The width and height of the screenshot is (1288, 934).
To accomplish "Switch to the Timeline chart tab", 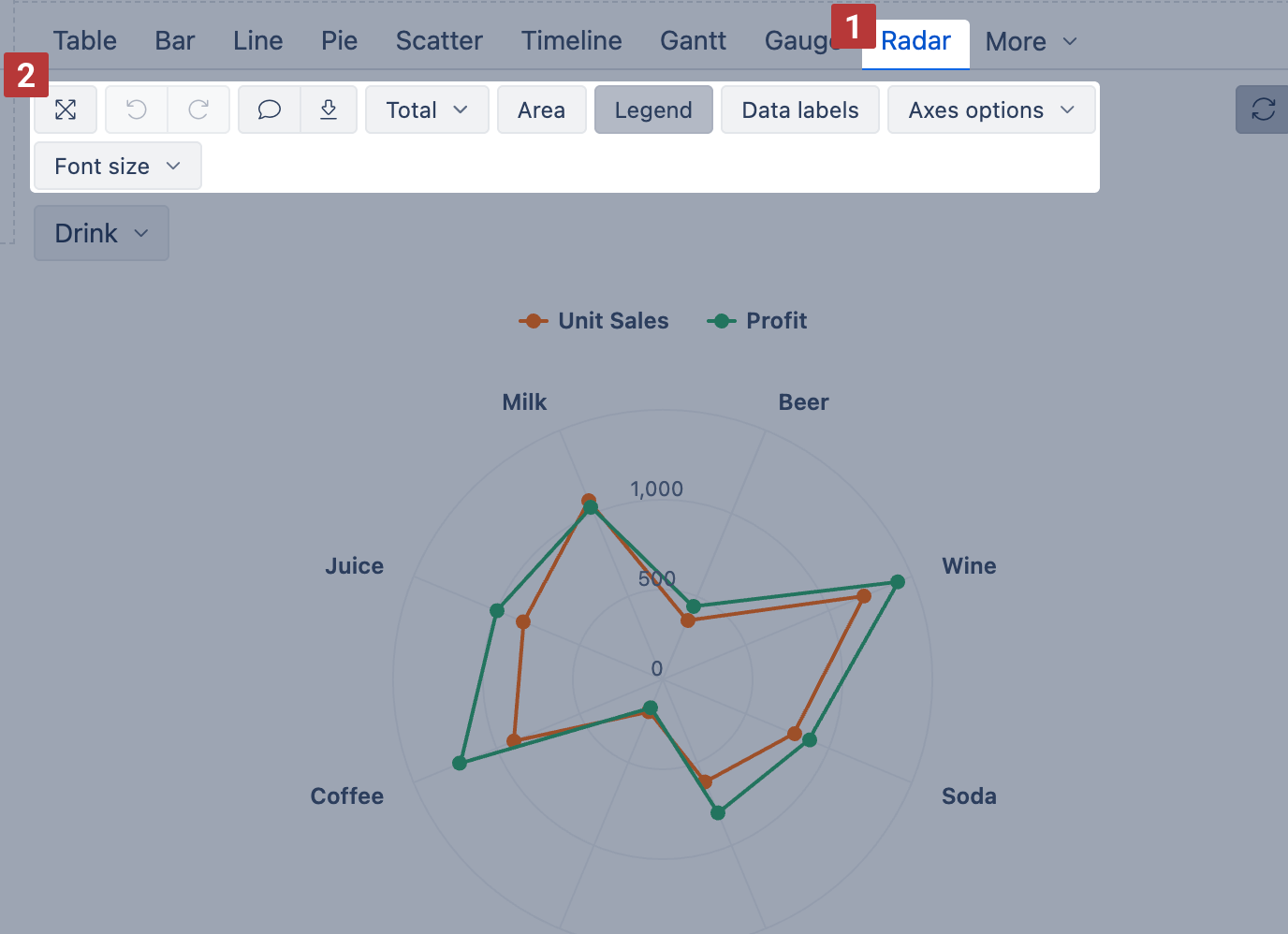I will tap(571, 41).
